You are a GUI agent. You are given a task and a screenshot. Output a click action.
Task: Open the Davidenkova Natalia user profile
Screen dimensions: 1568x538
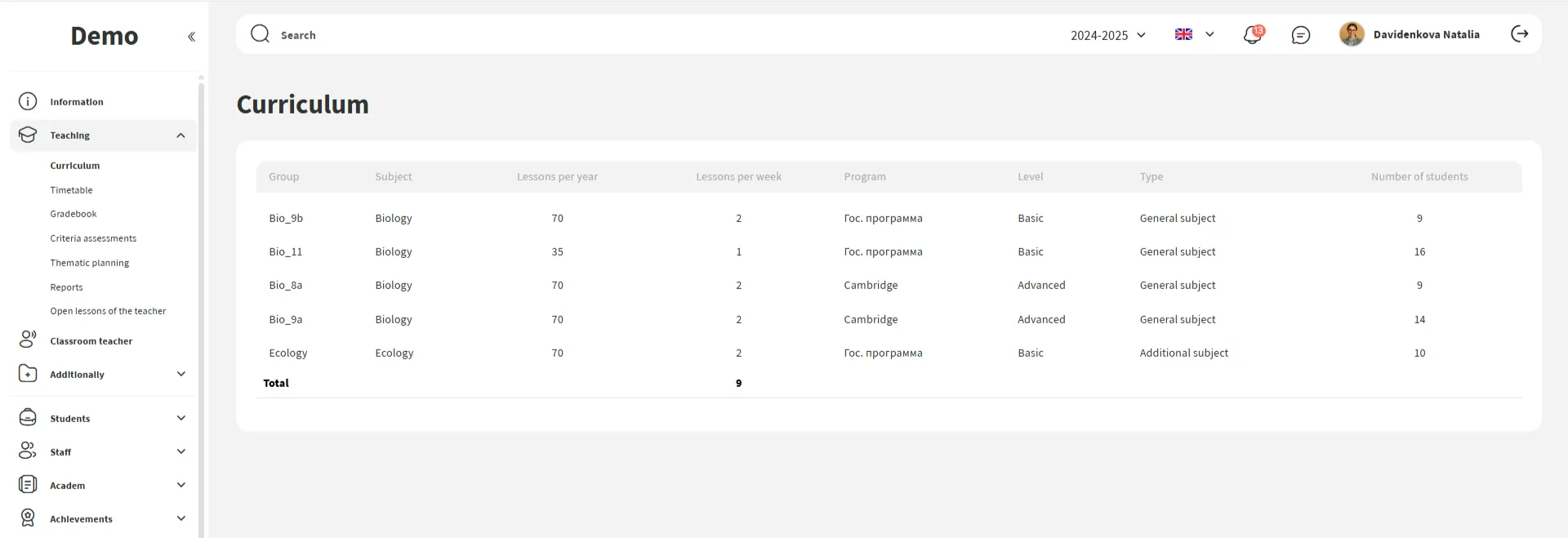point(1425,34)
